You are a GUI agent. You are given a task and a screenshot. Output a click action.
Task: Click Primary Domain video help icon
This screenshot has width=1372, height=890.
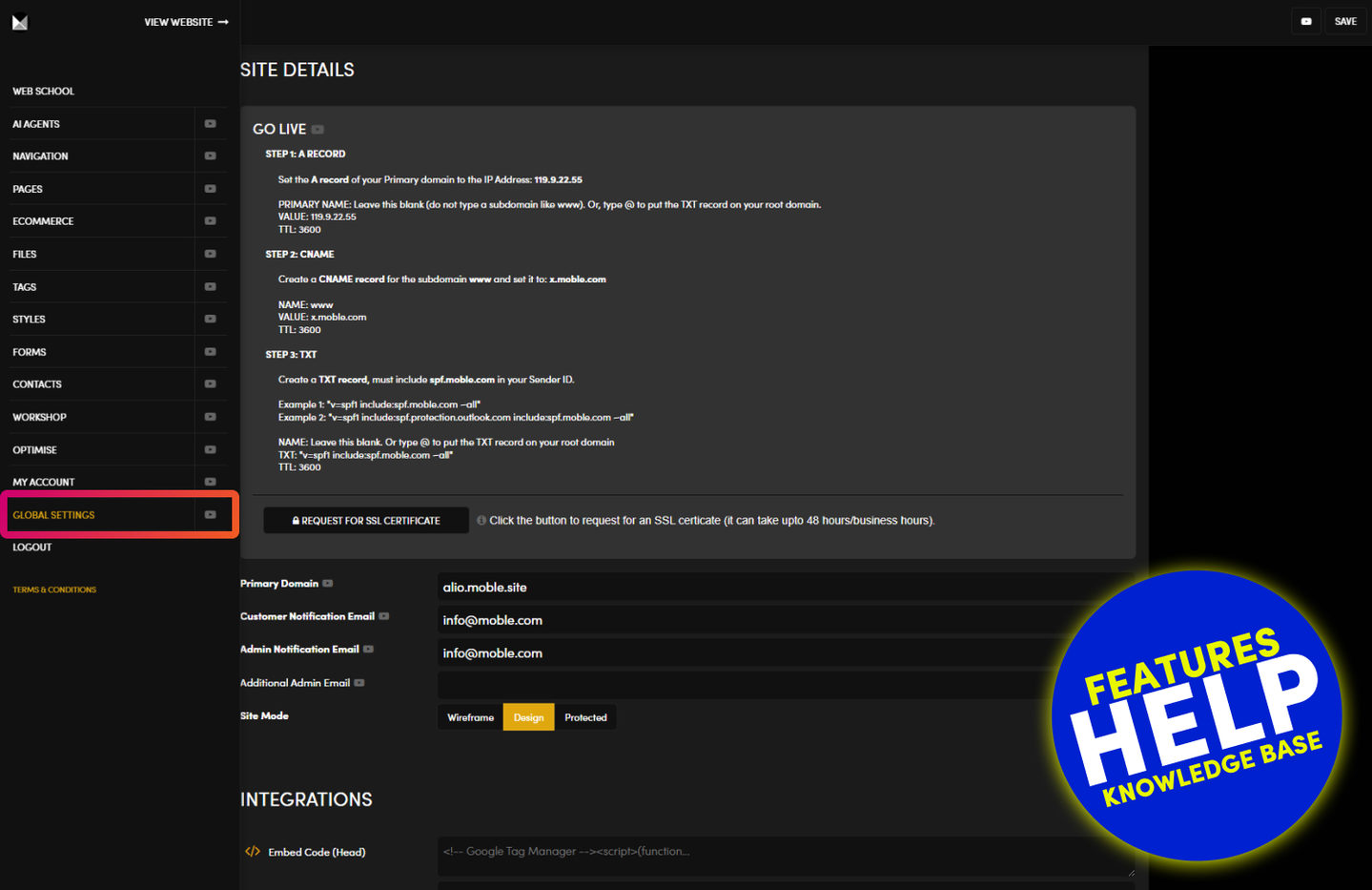click(x=328, y=584)
